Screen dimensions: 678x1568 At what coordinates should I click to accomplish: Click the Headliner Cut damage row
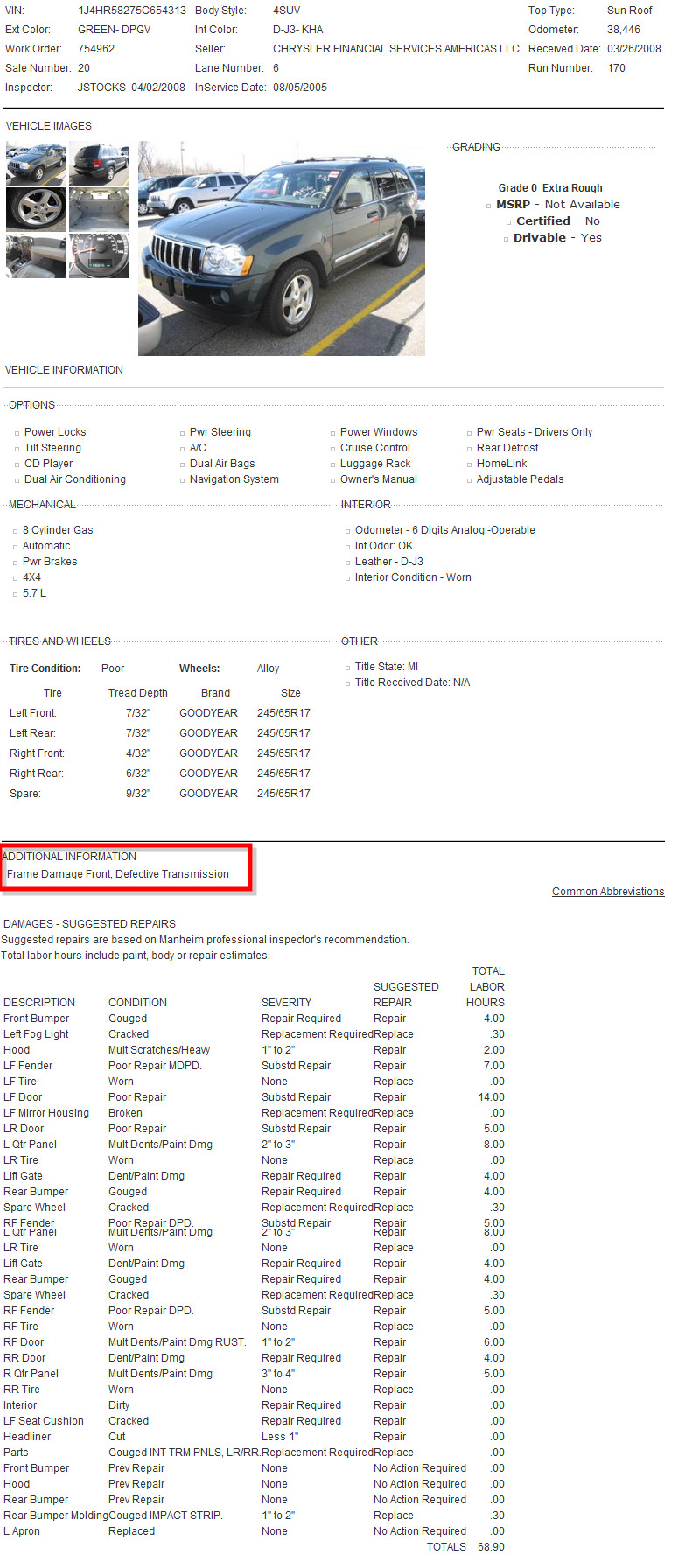254,1437
